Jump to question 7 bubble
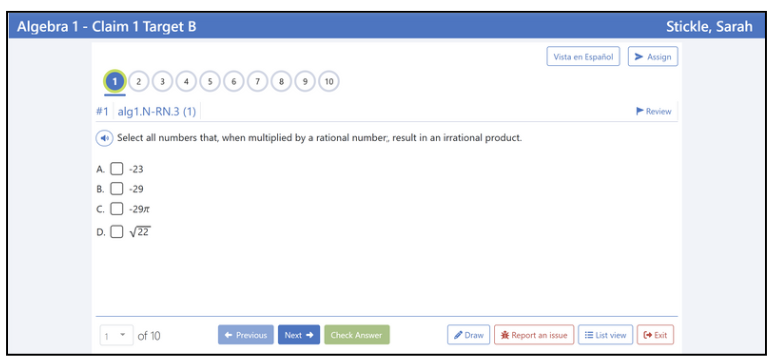Viewport: 774px width, 362px height. [x=257, y=82]
